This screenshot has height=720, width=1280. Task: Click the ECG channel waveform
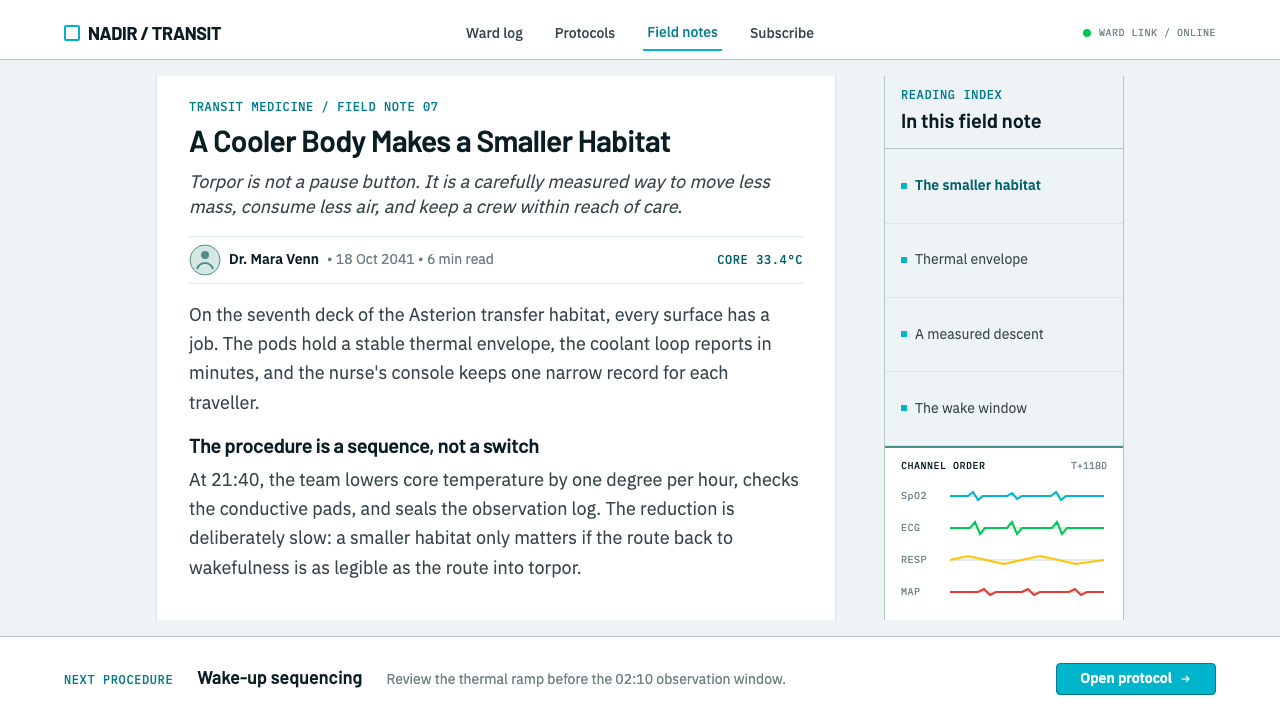[1027, 527]
